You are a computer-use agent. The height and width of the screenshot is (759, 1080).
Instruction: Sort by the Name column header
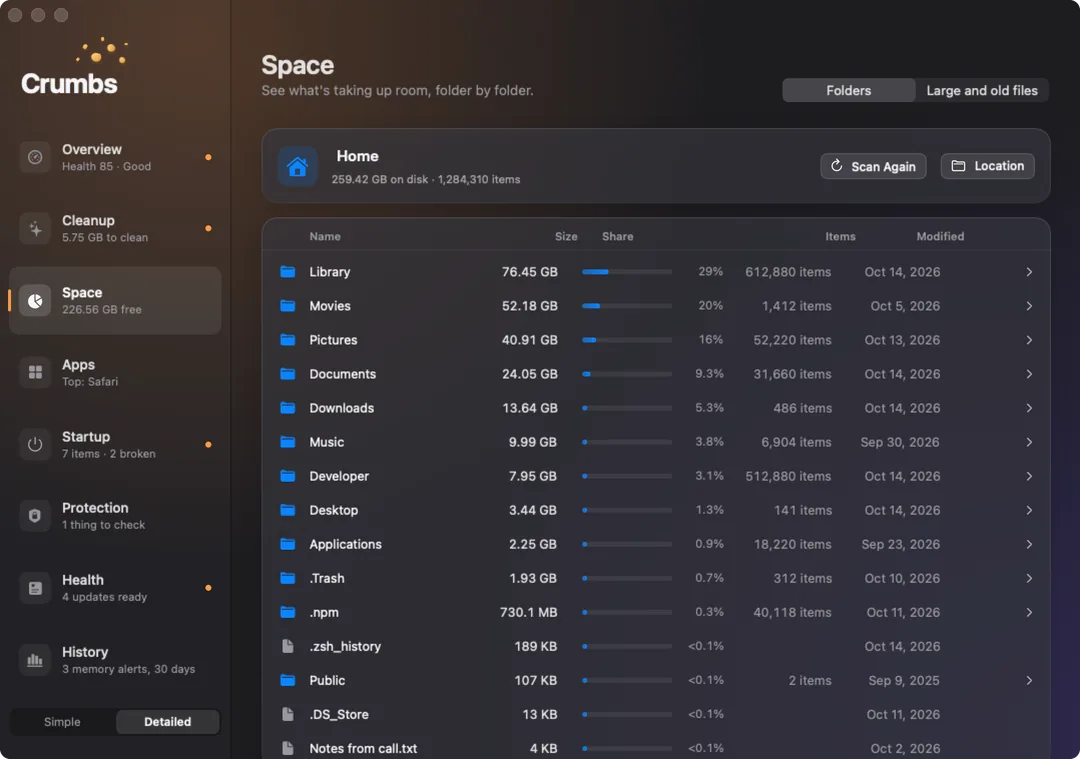[325, 236]
